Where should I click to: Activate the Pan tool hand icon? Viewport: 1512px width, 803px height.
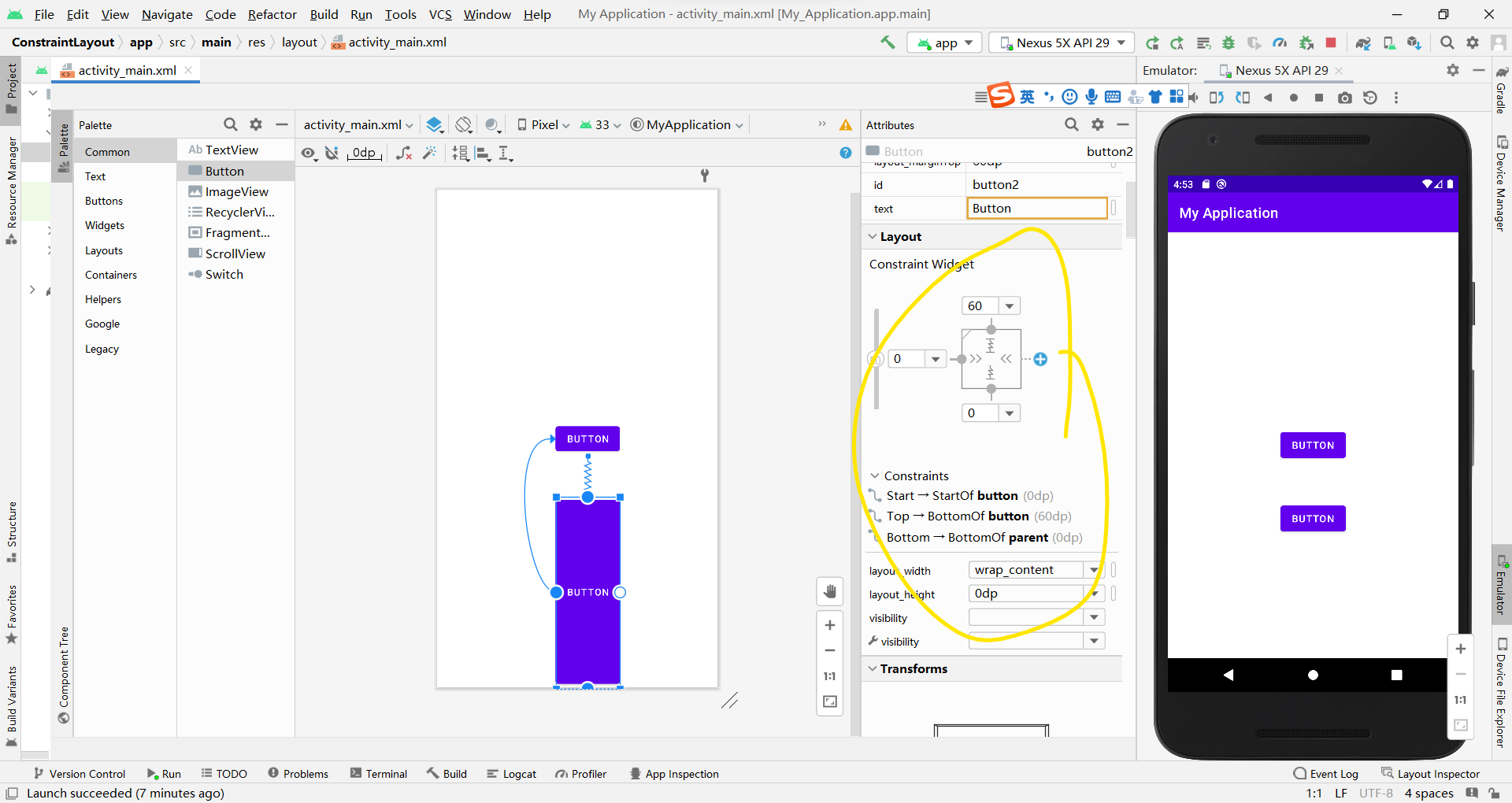pos(829,591)
